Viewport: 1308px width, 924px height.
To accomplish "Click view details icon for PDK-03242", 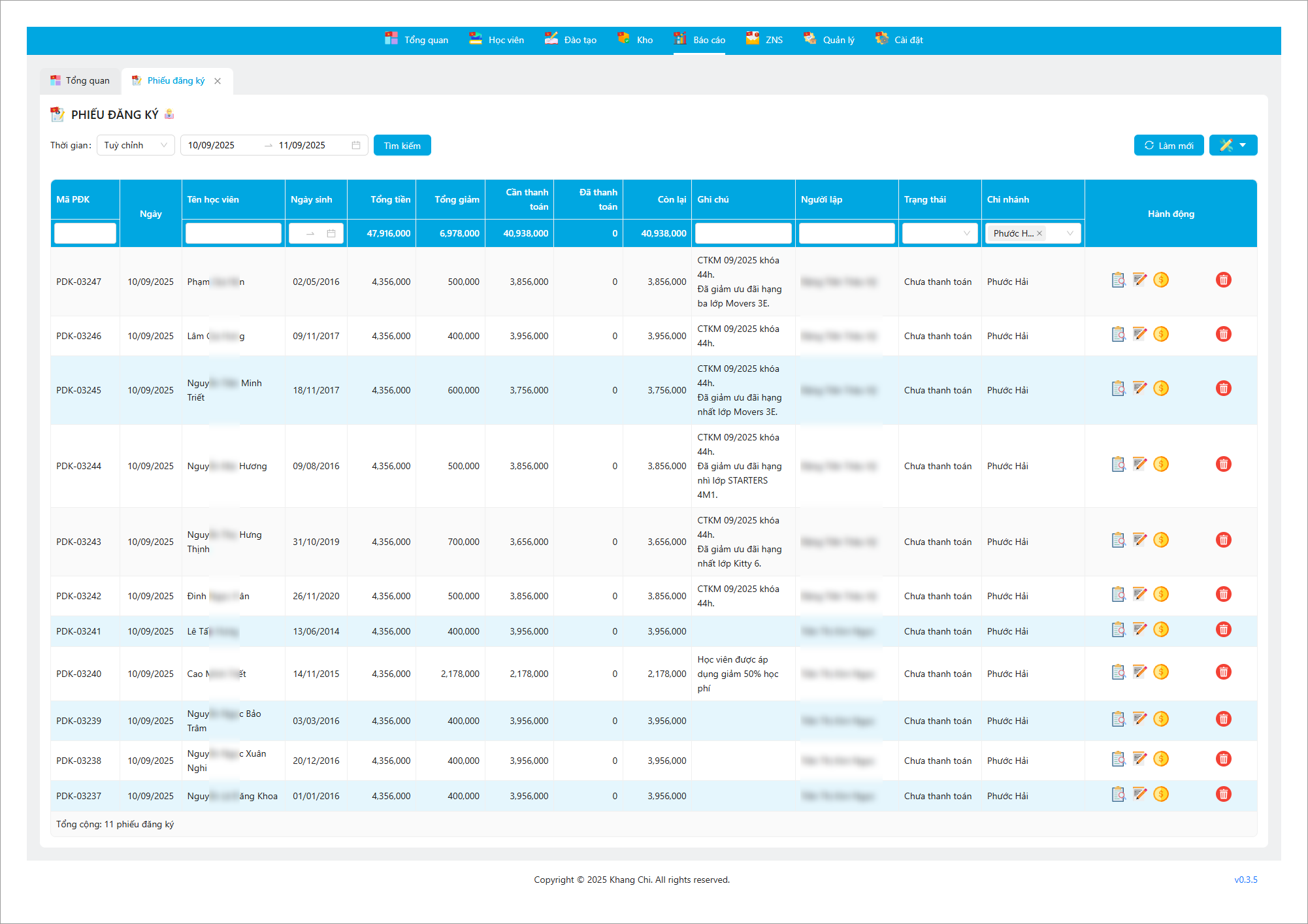I will (1118, 595).
